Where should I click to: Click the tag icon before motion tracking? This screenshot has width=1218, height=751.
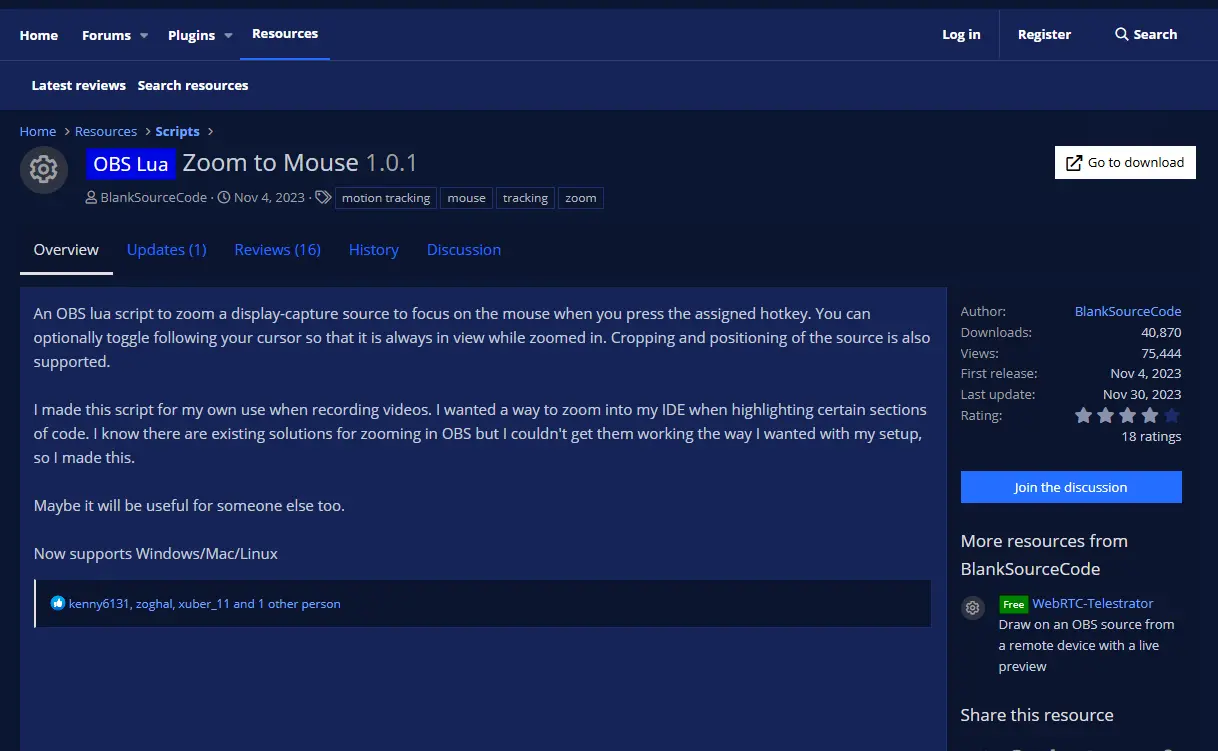[323, 198]
